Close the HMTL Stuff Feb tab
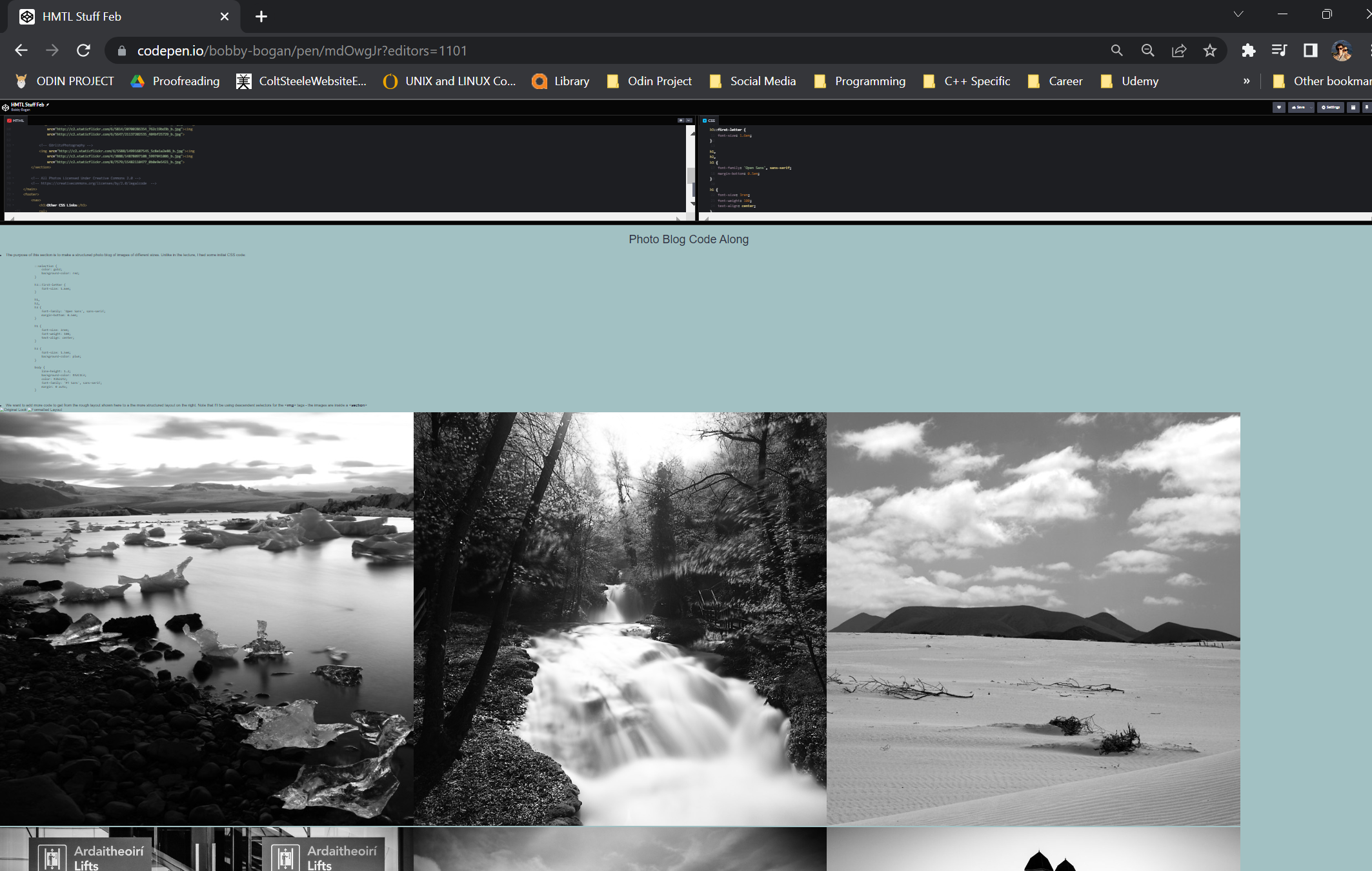The height and width of the screenshot is (871, 1372). [x=225, y=17]
